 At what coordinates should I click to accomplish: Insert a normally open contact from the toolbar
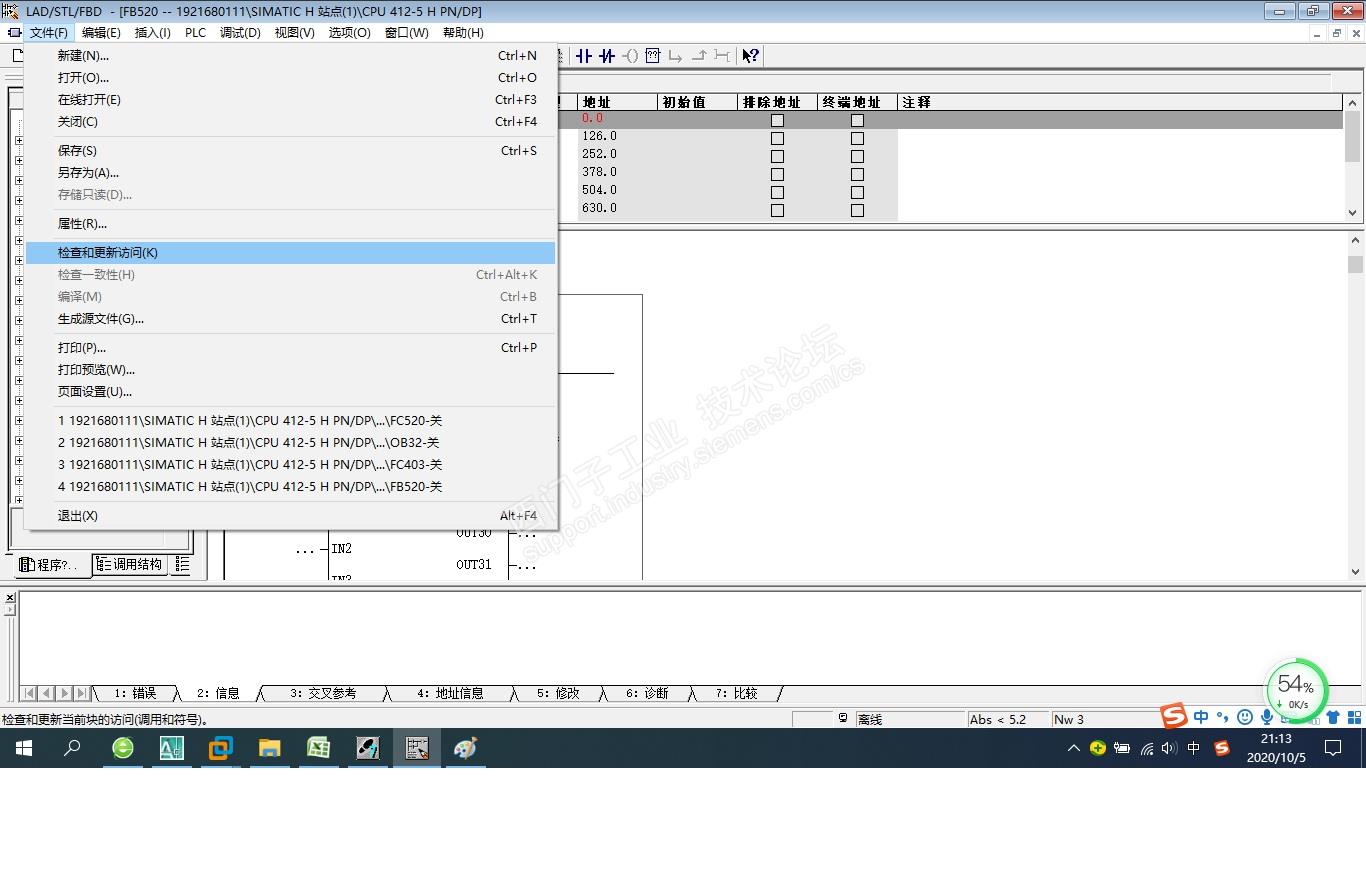584,56
